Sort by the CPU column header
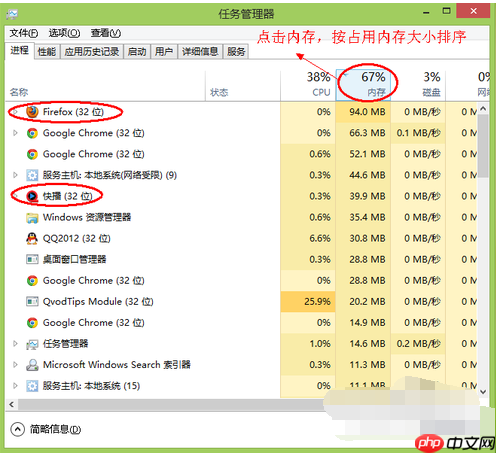This screenshot has height=453, width=496. coord(308,85)
